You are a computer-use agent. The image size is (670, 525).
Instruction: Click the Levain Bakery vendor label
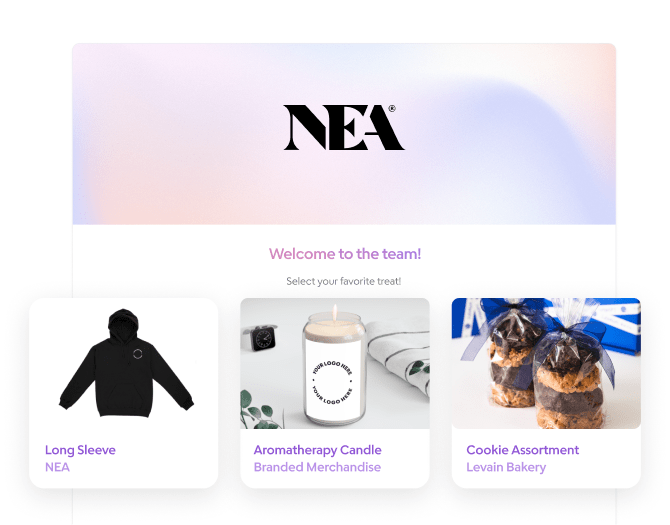tap(506, 467)
